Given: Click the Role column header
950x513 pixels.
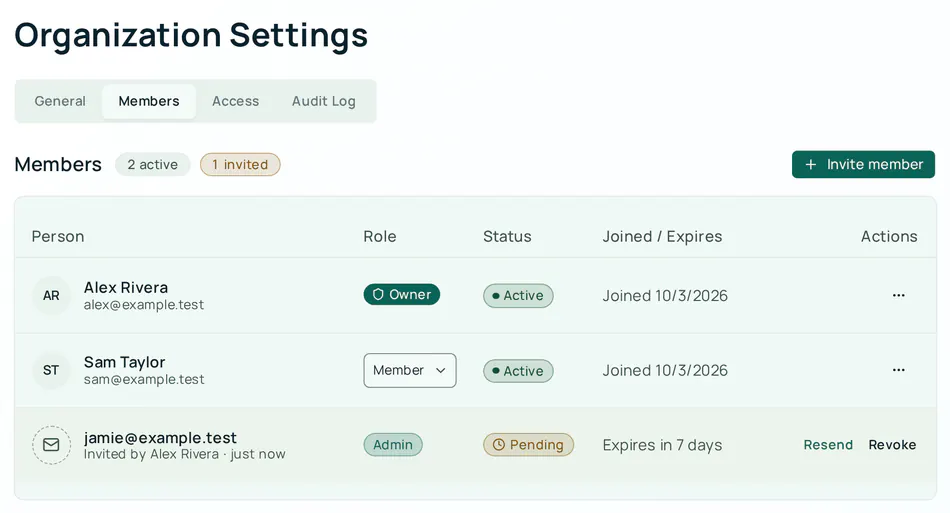Looking at the screenshot, I should [380, 236].
